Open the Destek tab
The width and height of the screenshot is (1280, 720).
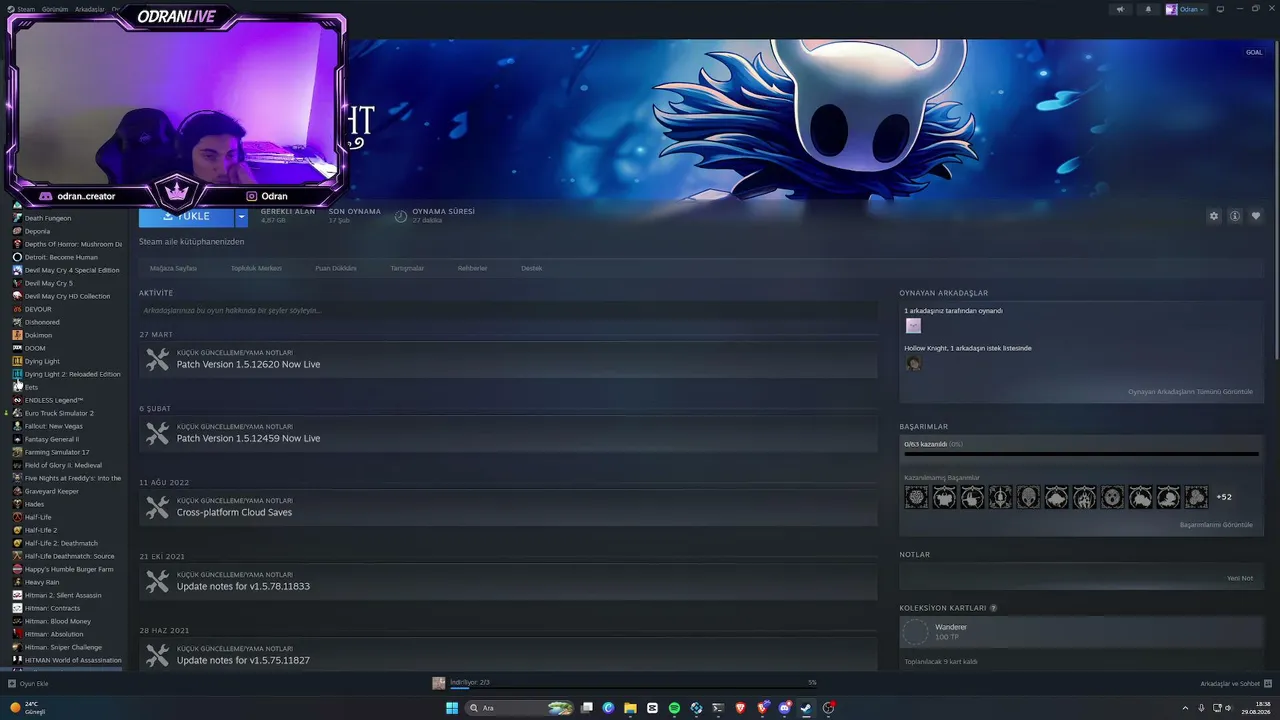pos(531,268)
